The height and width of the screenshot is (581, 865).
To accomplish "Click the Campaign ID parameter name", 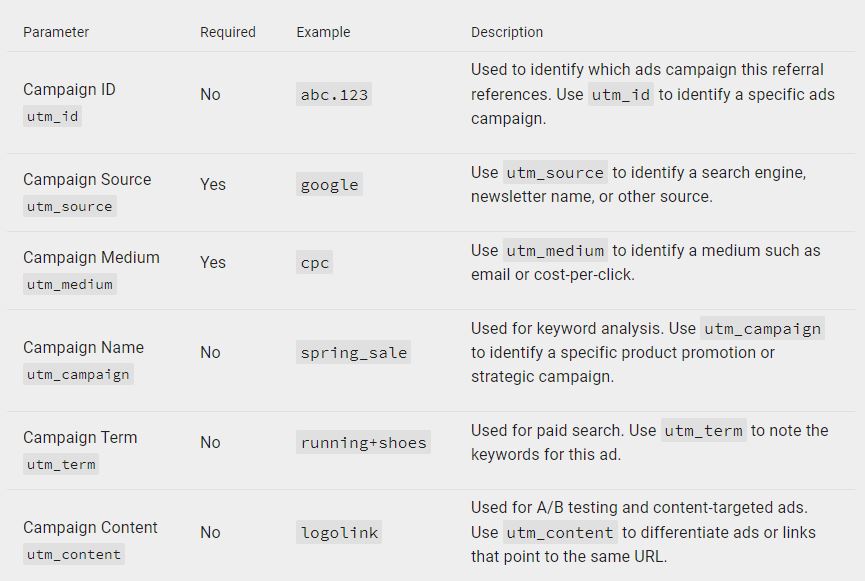I will click(69, 89).
